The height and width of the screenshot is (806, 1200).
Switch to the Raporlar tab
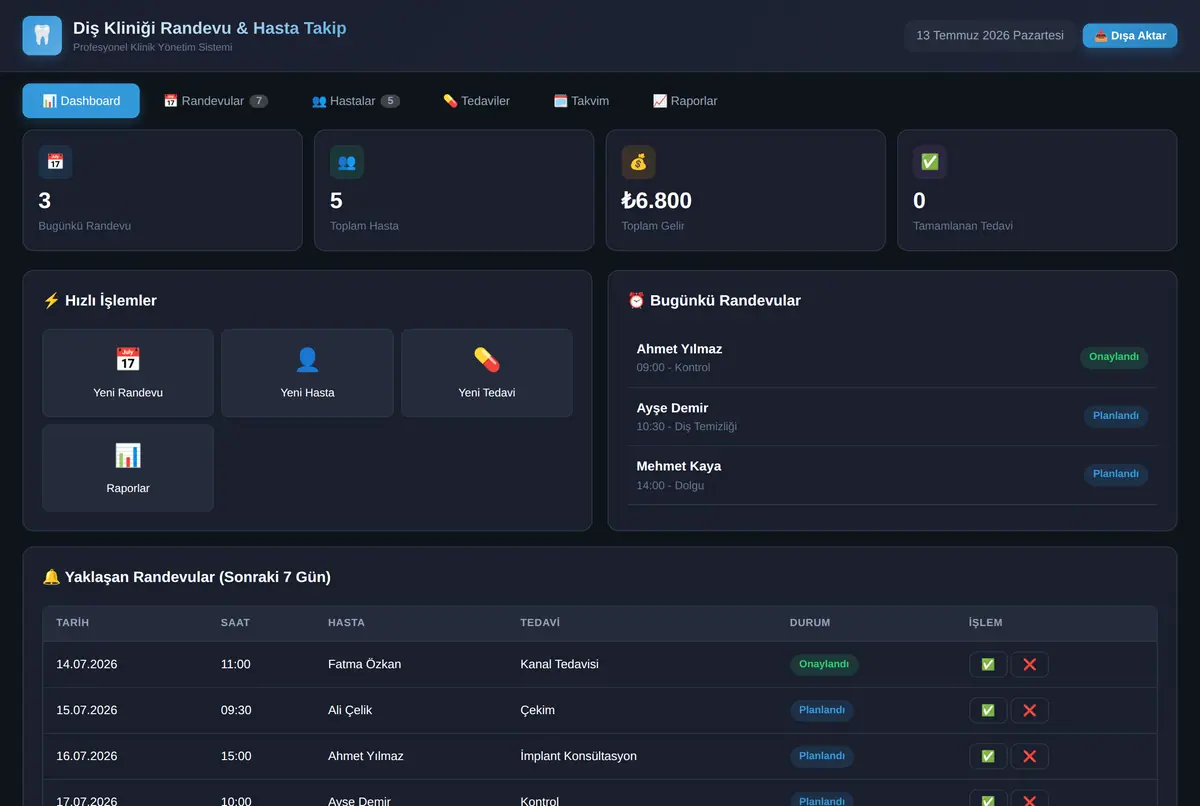[685, 101]
